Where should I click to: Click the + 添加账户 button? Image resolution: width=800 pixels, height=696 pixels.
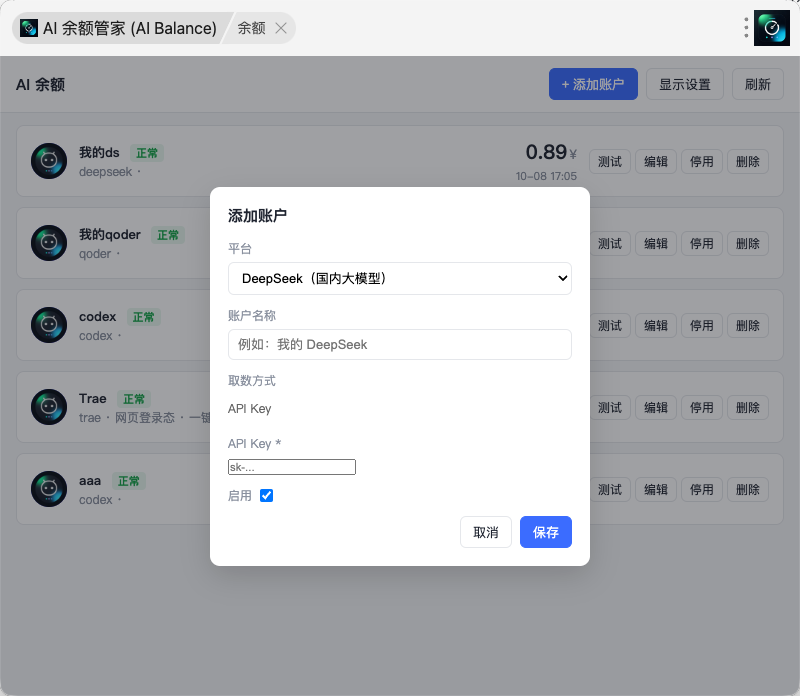pos(593,84)
